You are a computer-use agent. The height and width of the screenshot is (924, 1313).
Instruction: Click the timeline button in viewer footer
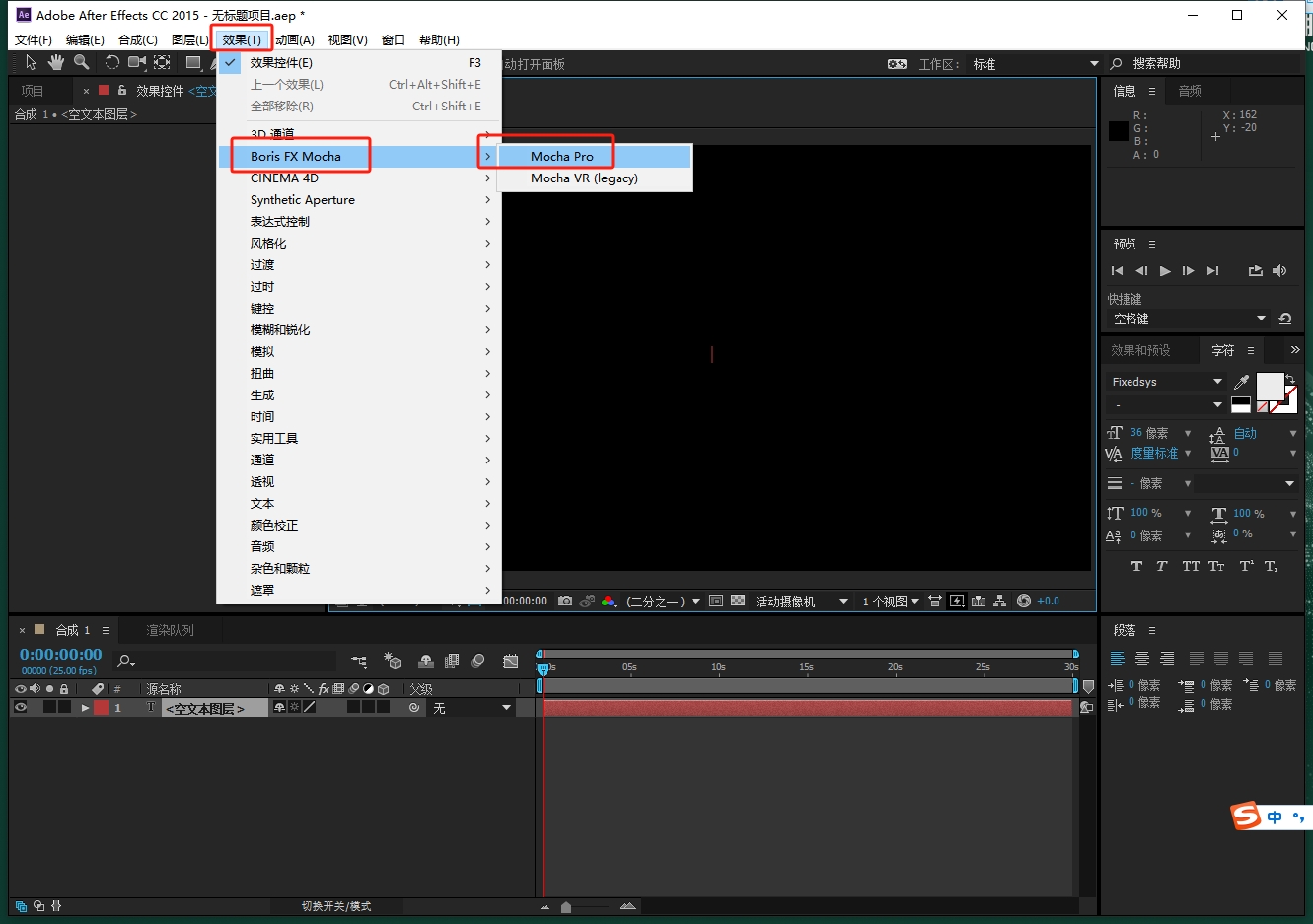coord(979,601)
